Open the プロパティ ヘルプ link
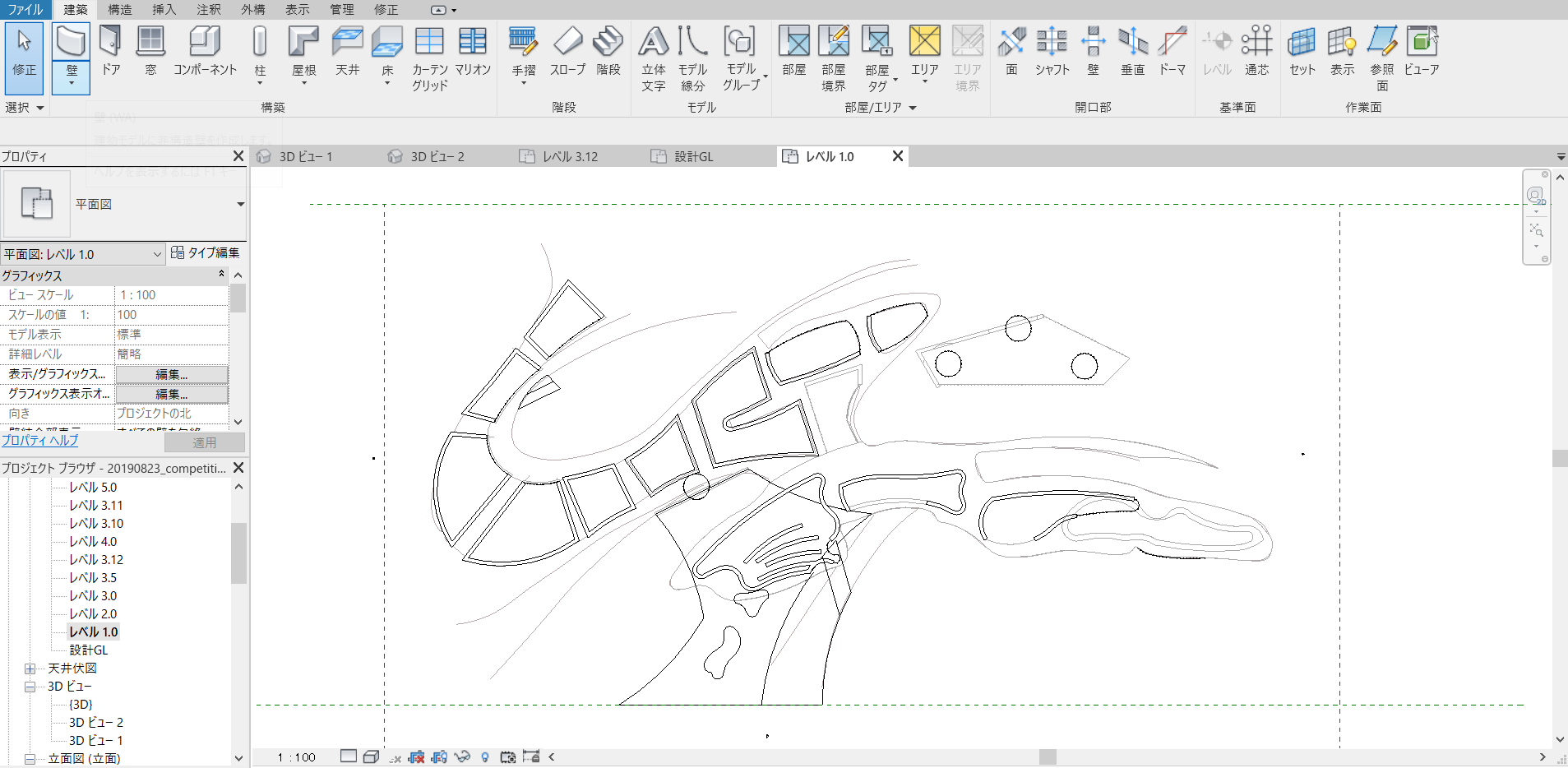 point(39,441)
